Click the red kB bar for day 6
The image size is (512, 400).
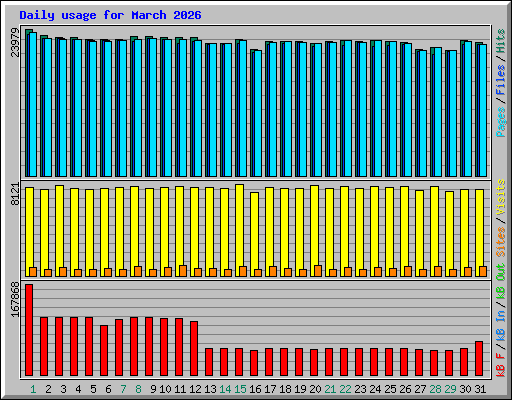click(104, 350)
